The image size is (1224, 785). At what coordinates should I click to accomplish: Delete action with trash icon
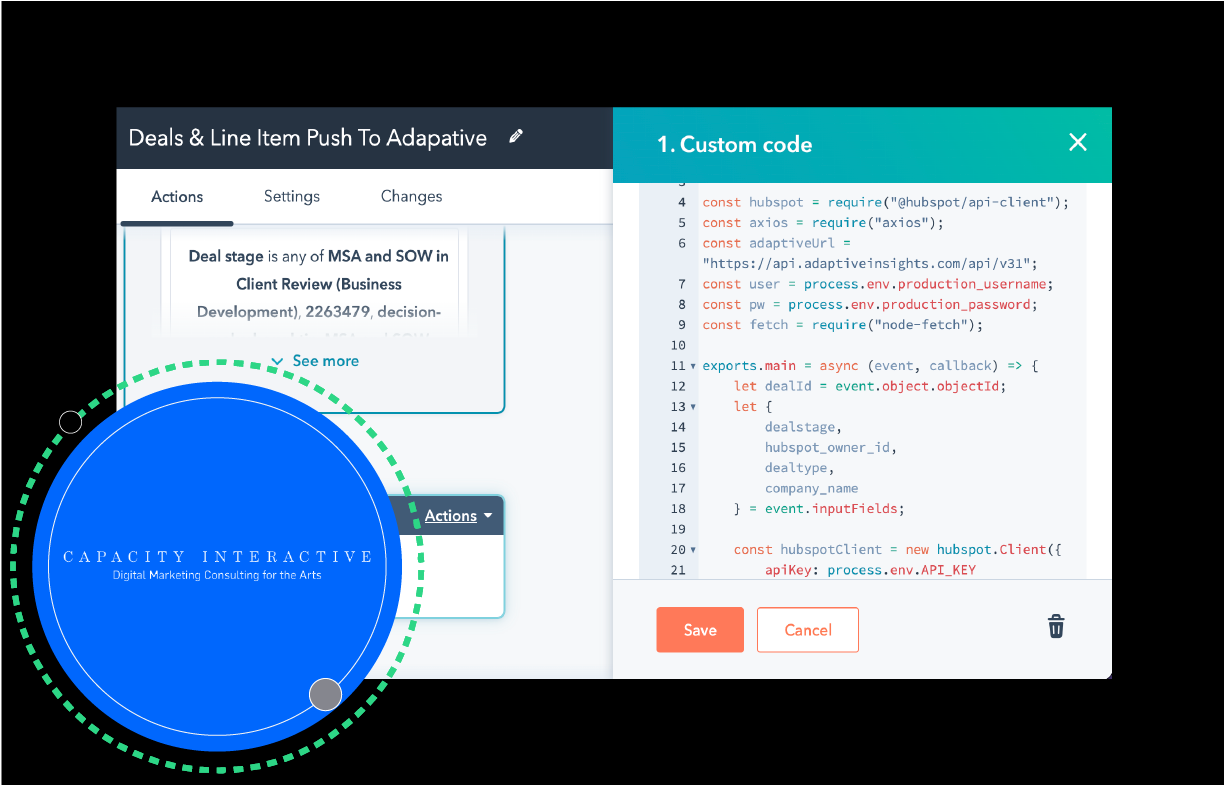[x=1056, y=627]
